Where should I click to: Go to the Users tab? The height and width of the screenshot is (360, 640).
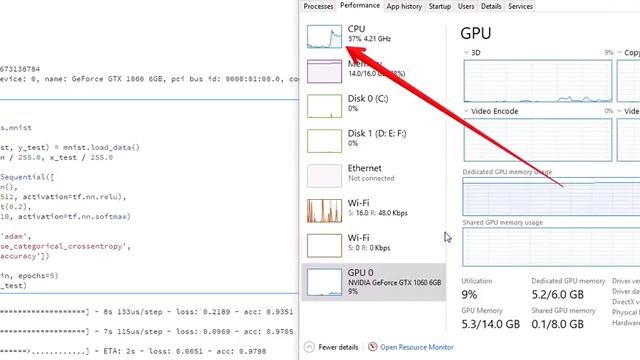466,6
